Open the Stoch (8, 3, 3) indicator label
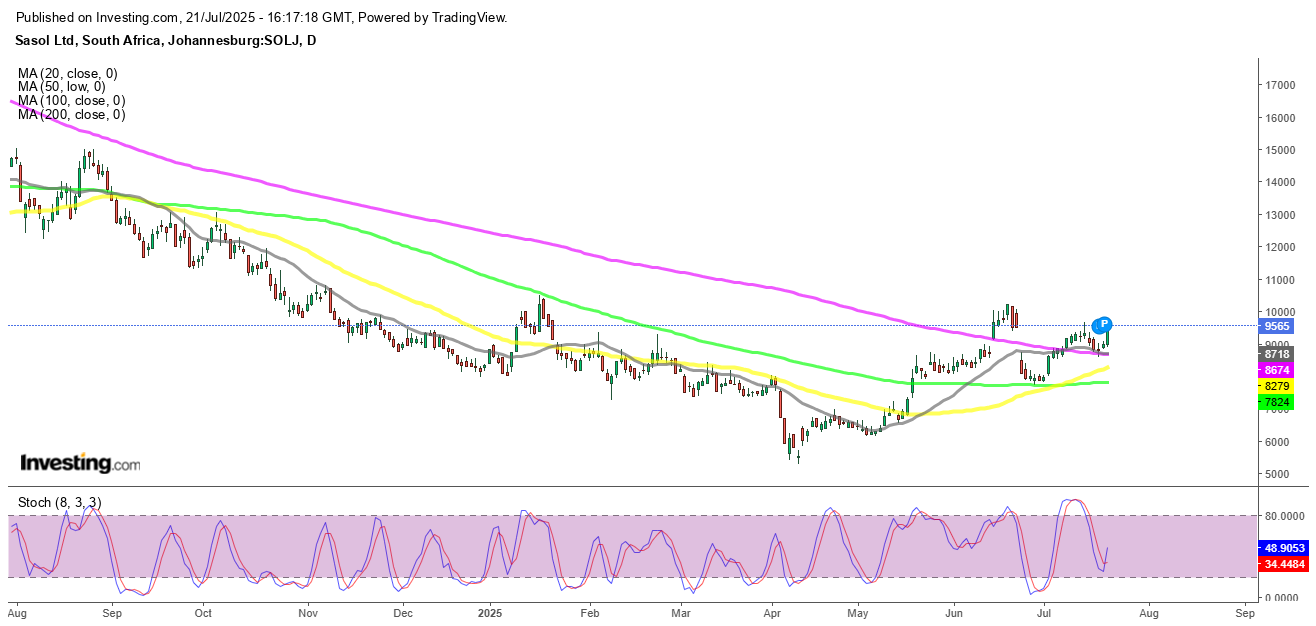Viewport: 1316px width, 626px height. 59,501
